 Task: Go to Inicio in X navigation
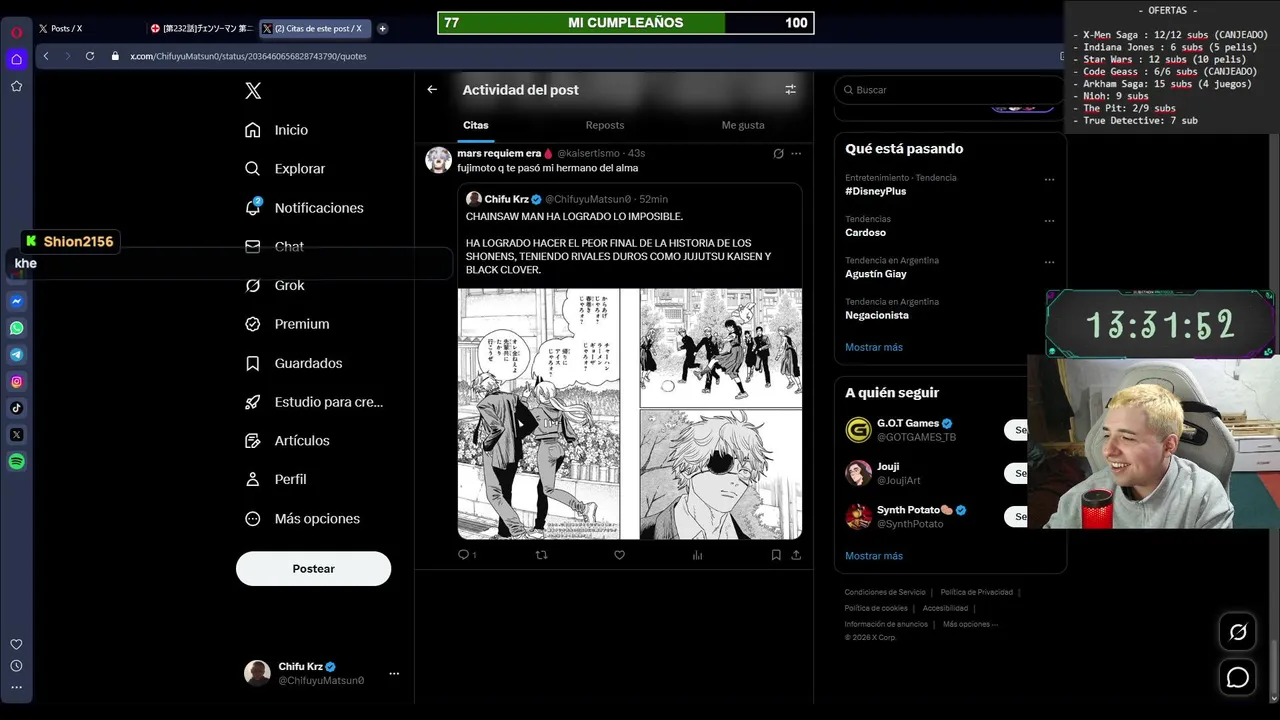277,130
